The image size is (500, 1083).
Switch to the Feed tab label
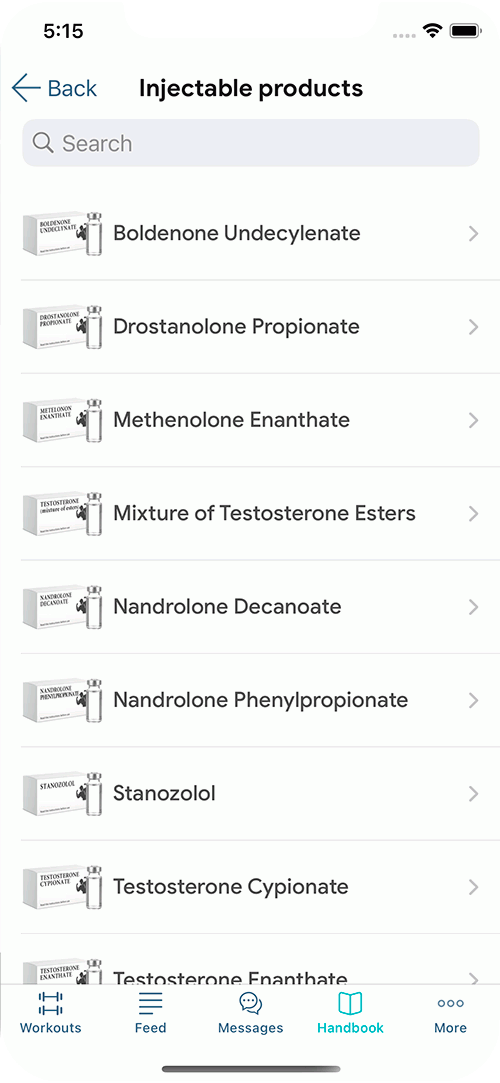151,1028
